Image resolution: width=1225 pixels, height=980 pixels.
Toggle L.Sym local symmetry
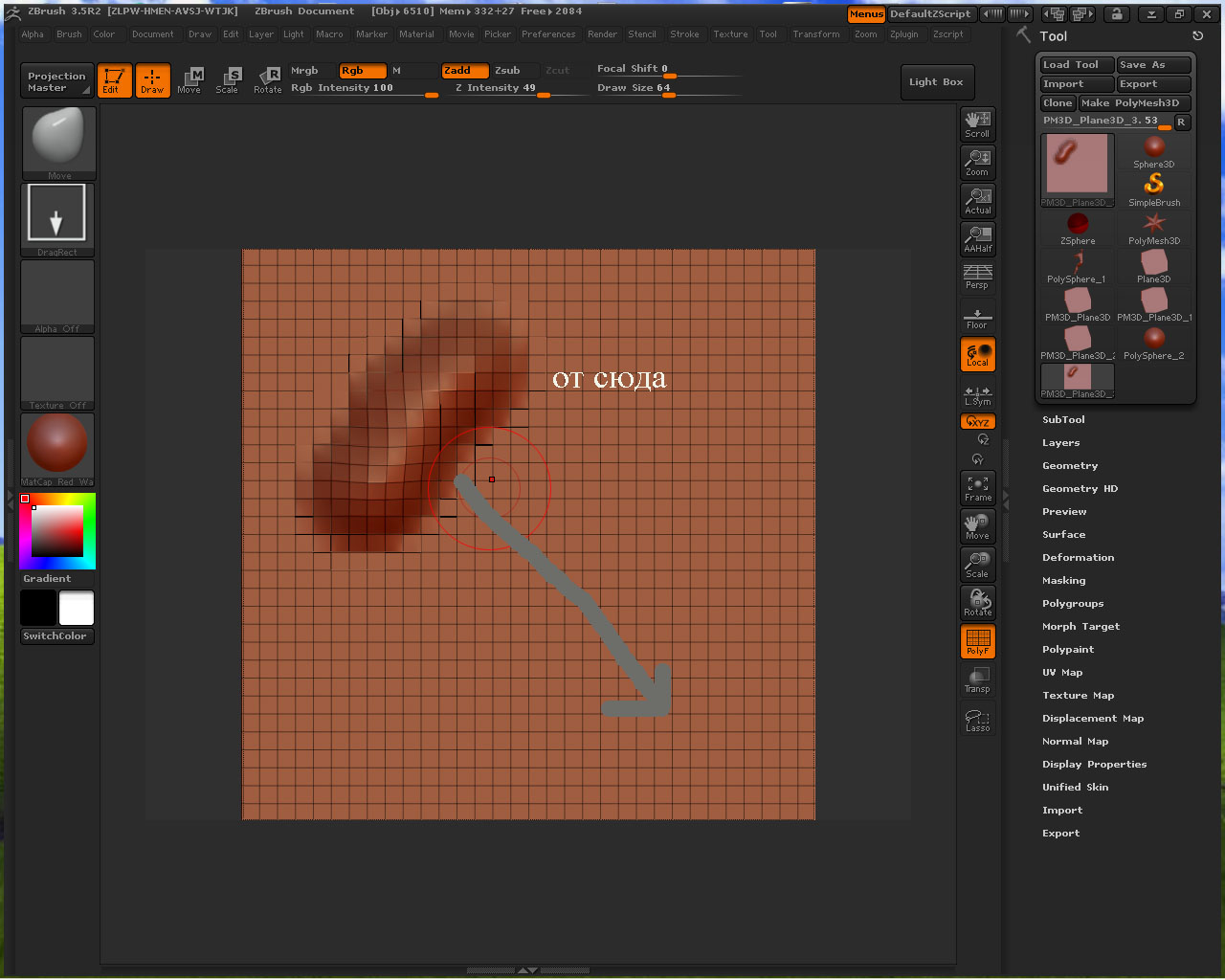pos(978,393)
